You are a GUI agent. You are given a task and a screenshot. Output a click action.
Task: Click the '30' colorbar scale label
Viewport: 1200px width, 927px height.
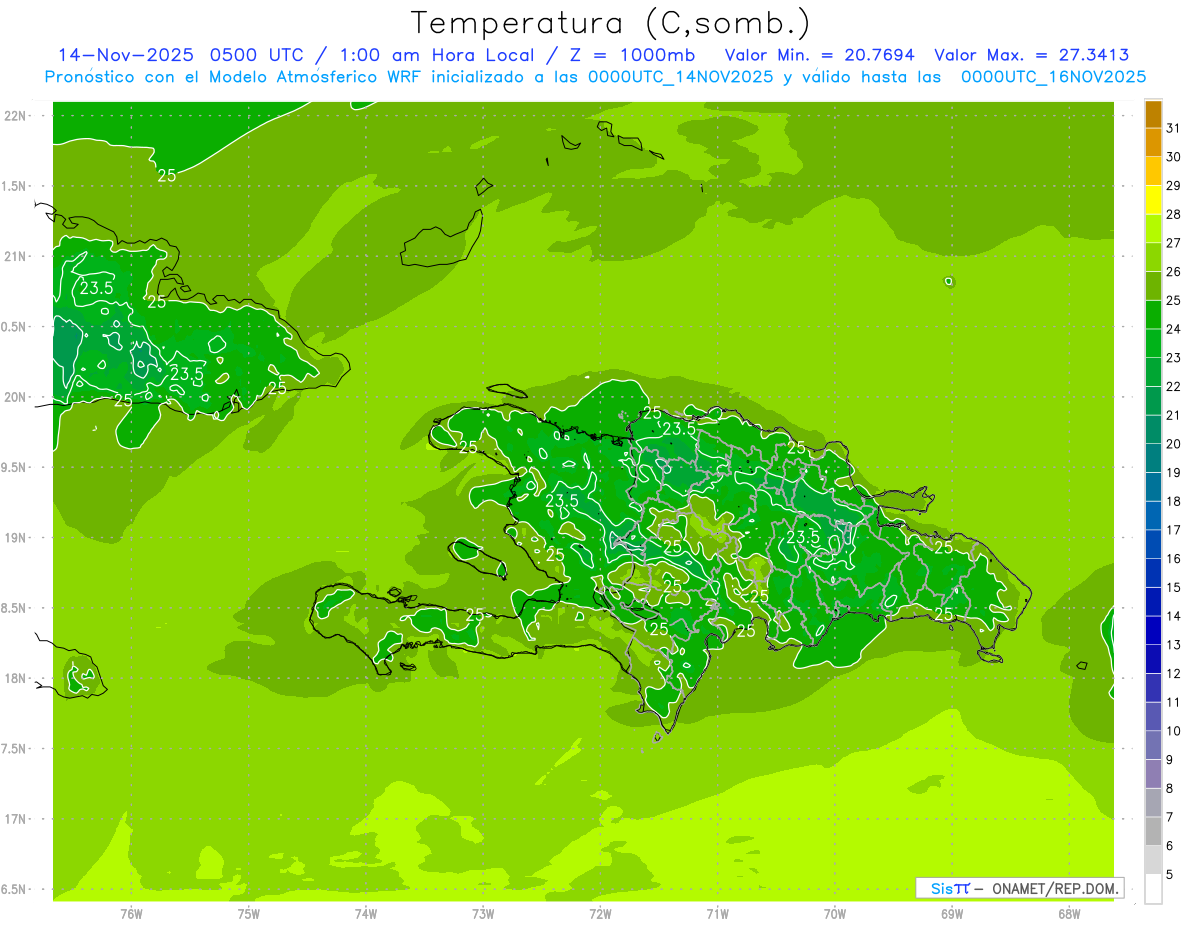(x=1174, y=157)
